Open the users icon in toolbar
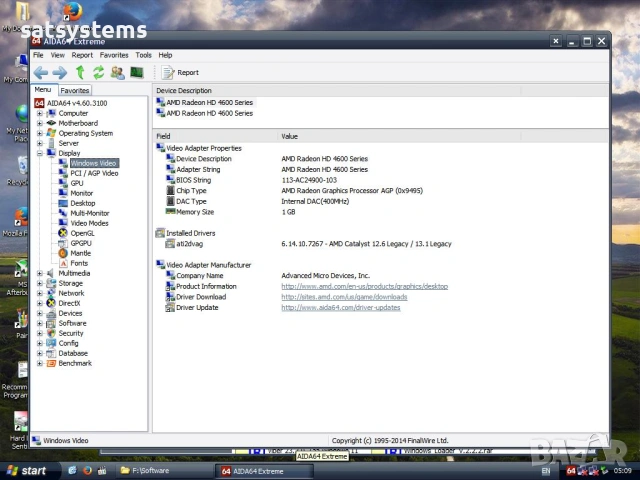This screenshot has width=640, height=480. pyautogui.click(x=118, y=73)
